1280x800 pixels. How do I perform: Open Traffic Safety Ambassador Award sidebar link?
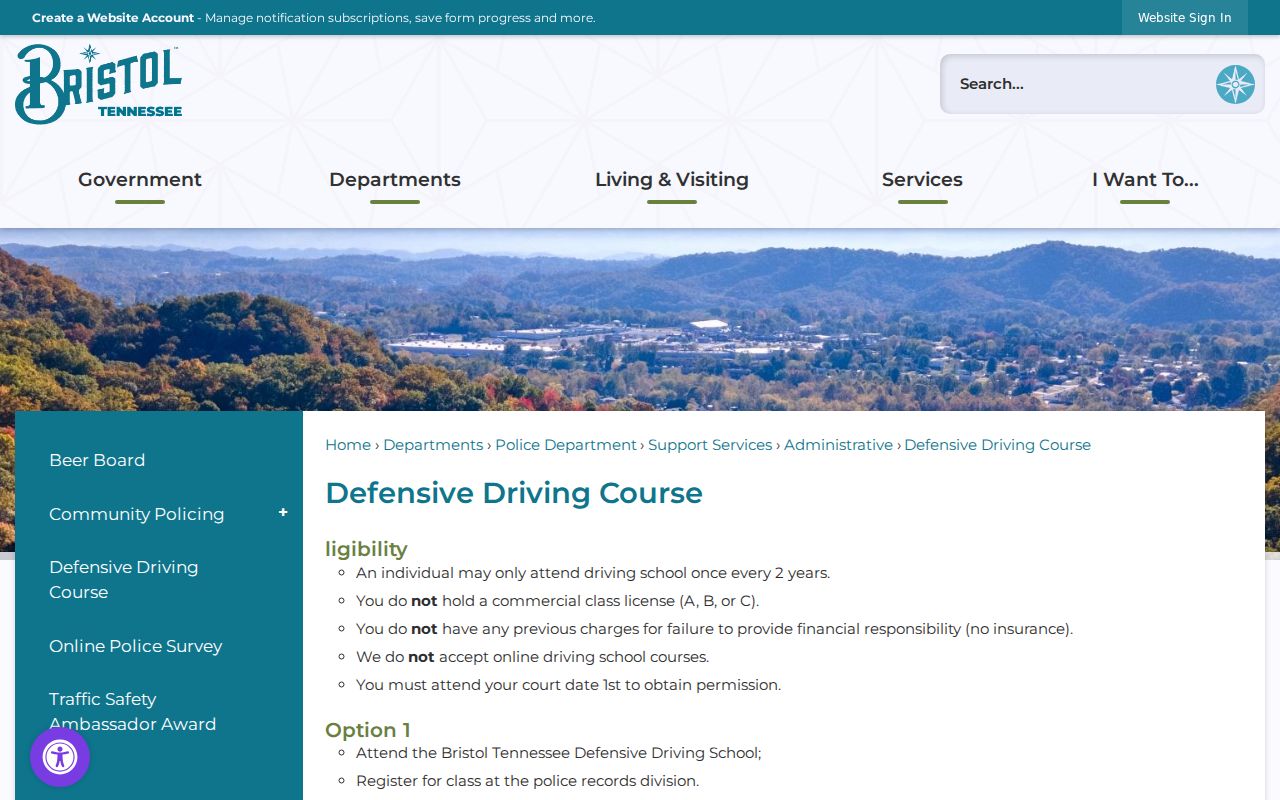tap(132, 711)
